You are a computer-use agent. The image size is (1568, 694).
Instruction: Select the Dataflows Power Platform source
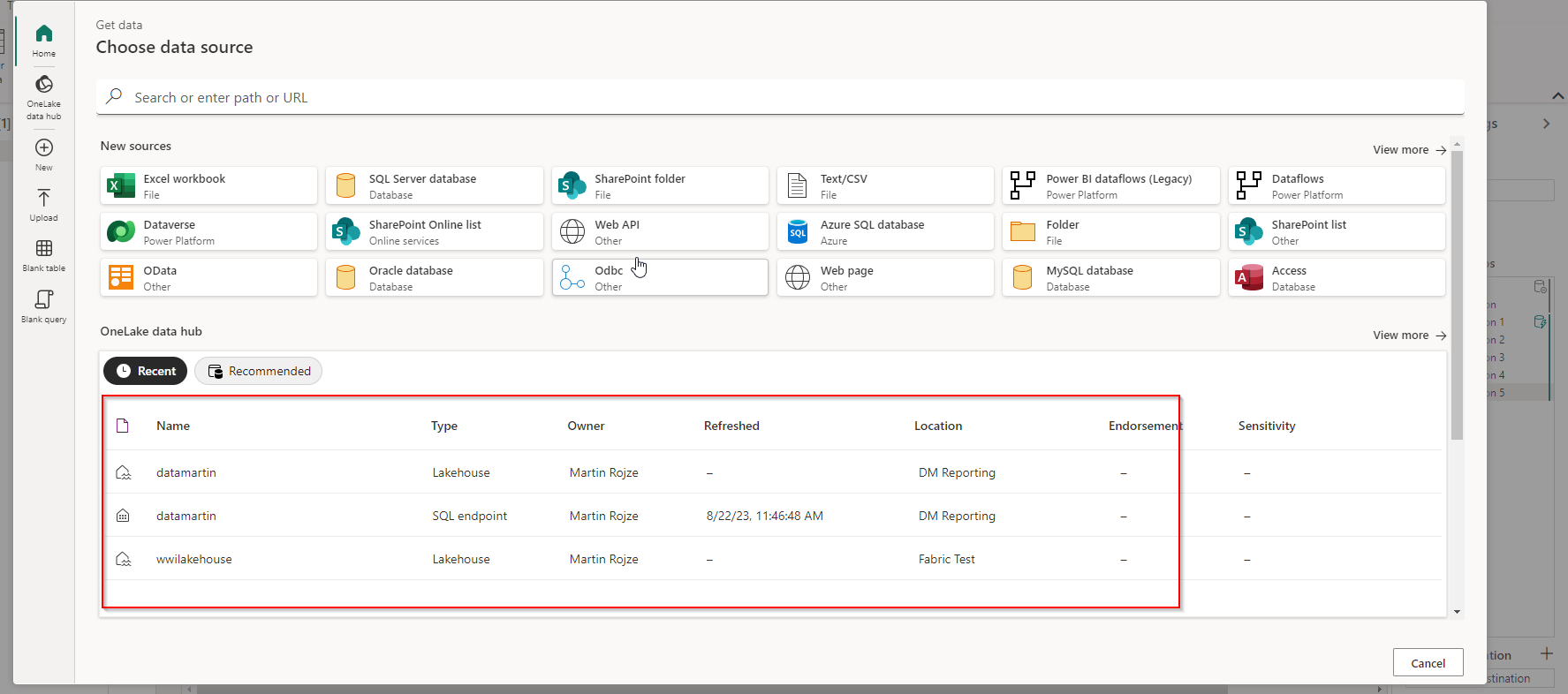pyautogui.click(x=1337, y=186)
